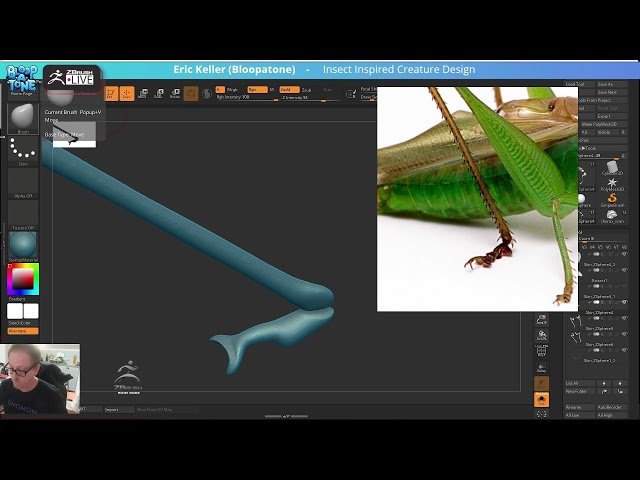Select the Zsub mode
Screen dimensions: 640x480
[x=307, y=90]
